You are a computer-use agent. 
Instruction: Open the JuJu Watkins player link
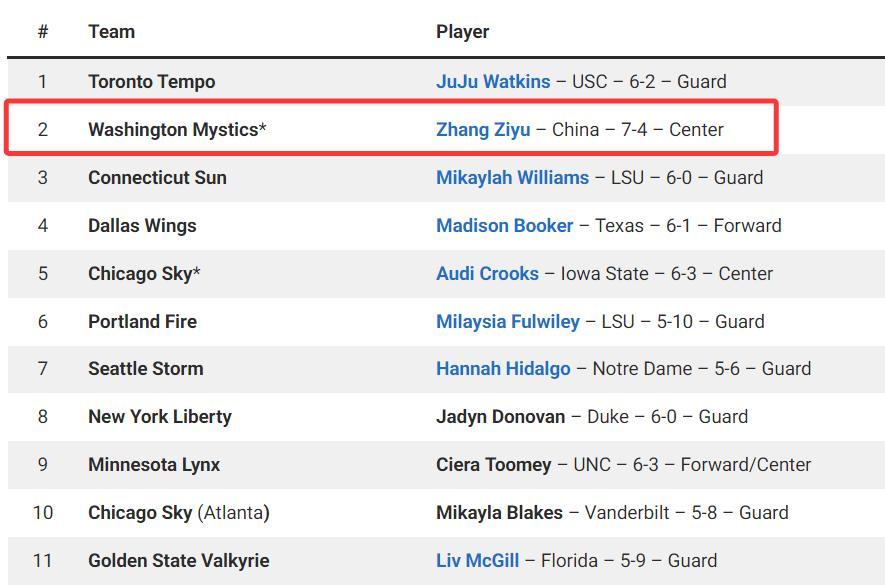(492, 82)
